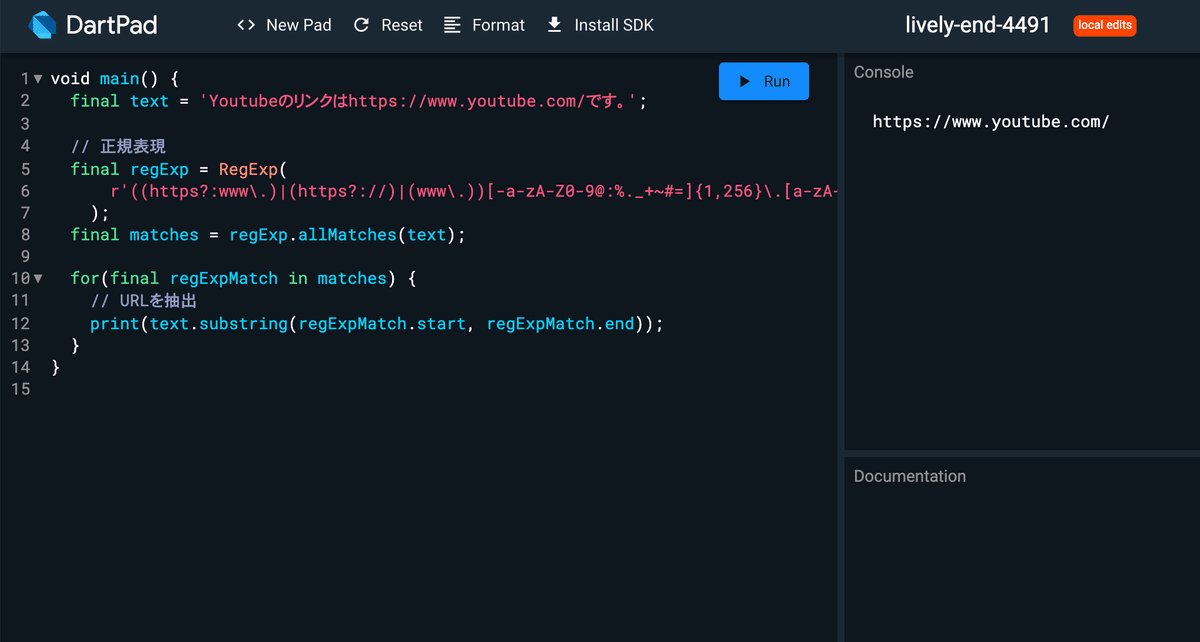Format the Dart code

click(x=484, y=25)
